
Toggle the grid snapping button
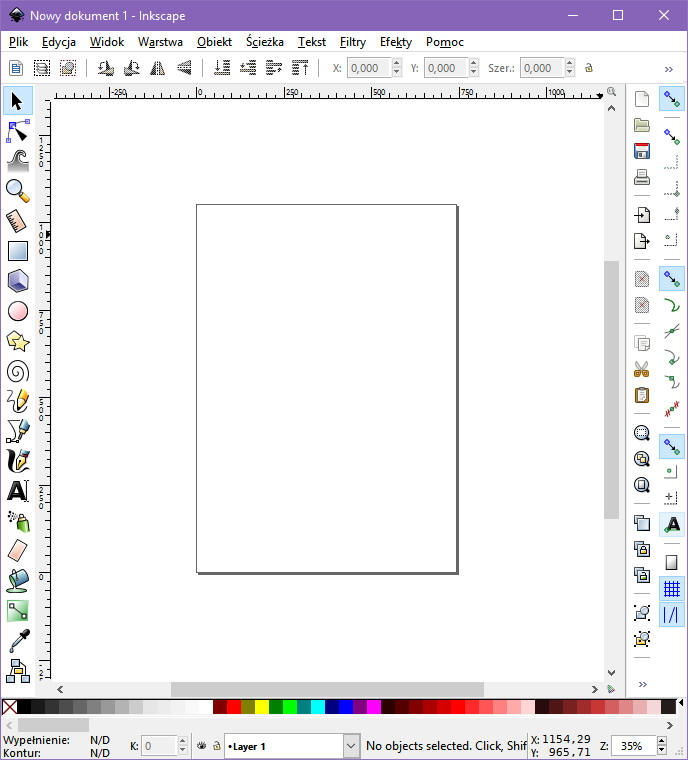672,589
